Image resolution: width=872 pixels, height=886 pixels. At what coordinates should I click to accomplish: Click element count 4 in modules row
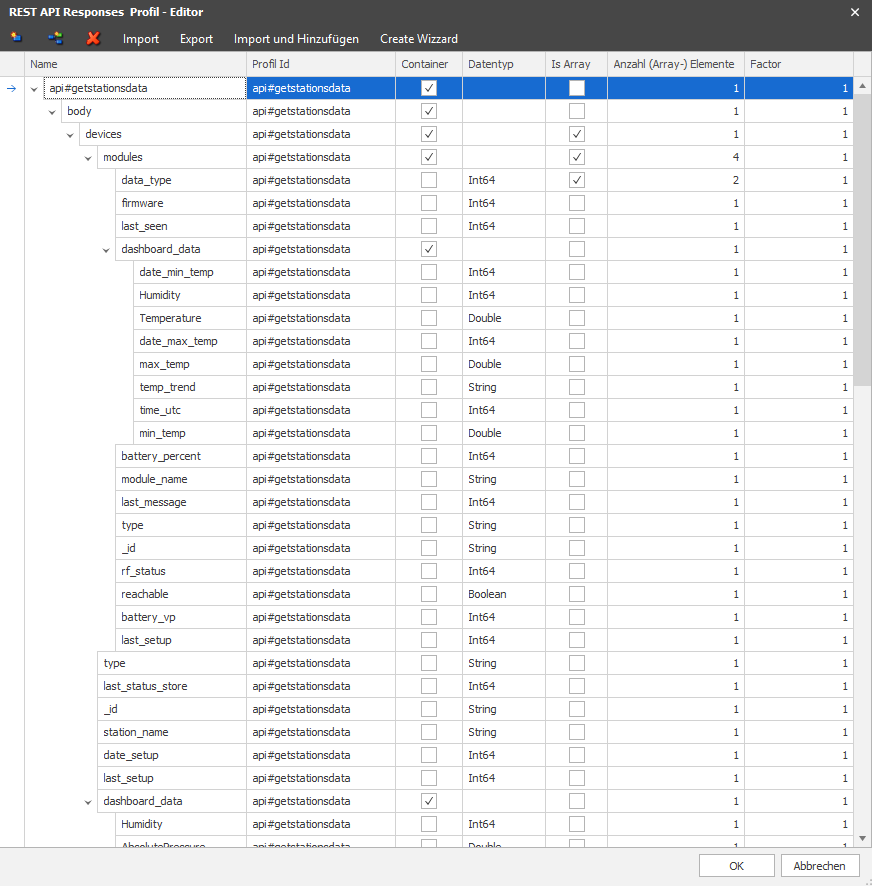(676, 157)
